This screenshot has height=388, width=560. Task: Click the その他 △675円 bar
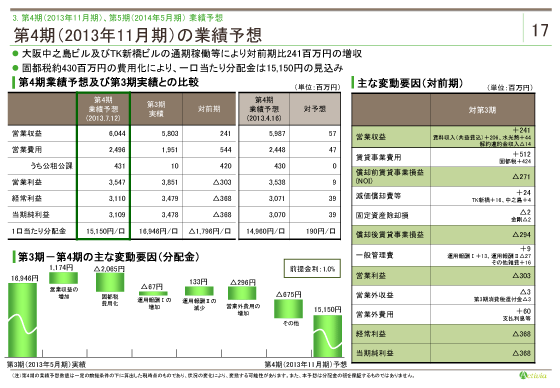click(288, 309)
